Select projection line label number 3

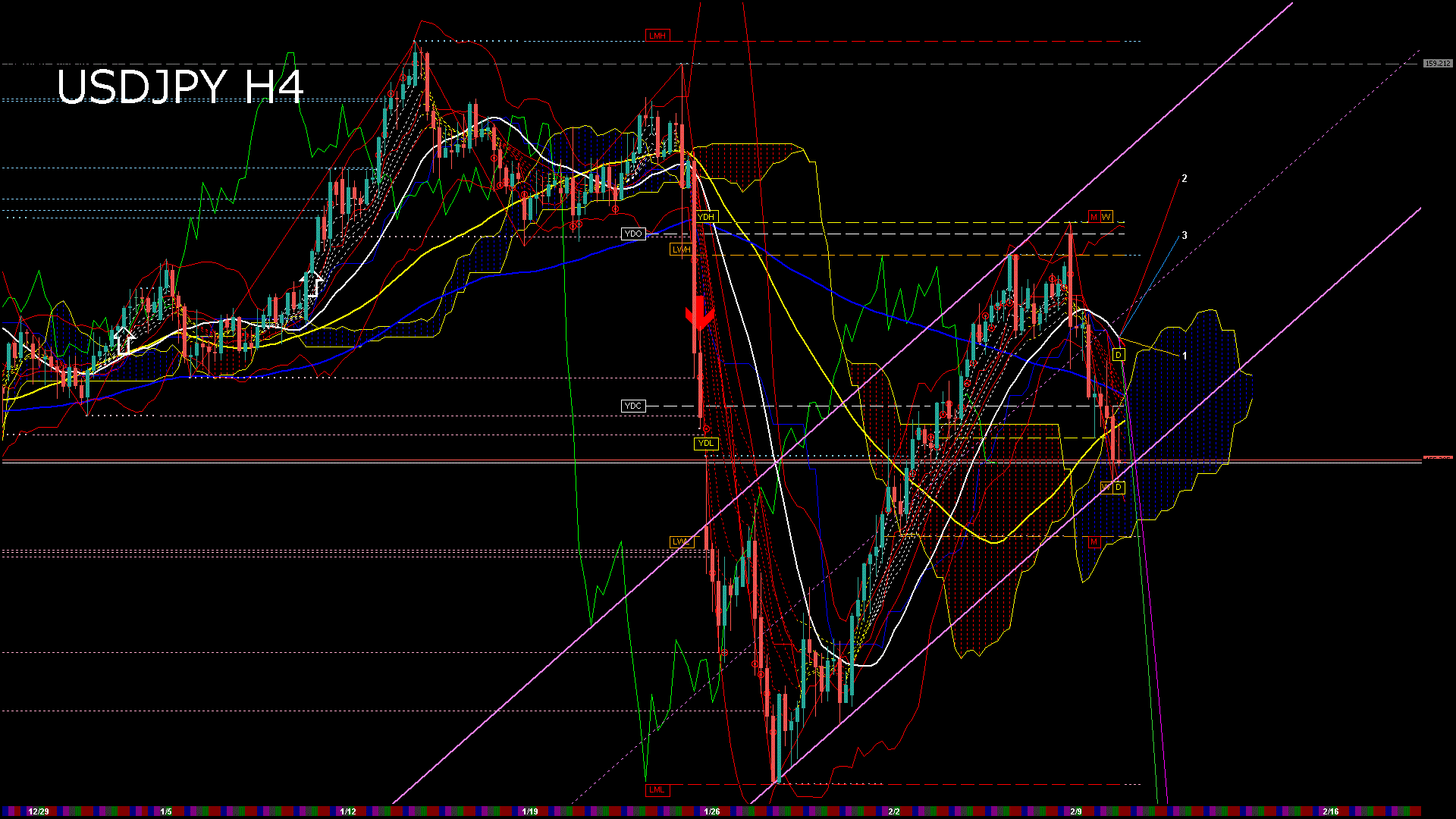1185,236
